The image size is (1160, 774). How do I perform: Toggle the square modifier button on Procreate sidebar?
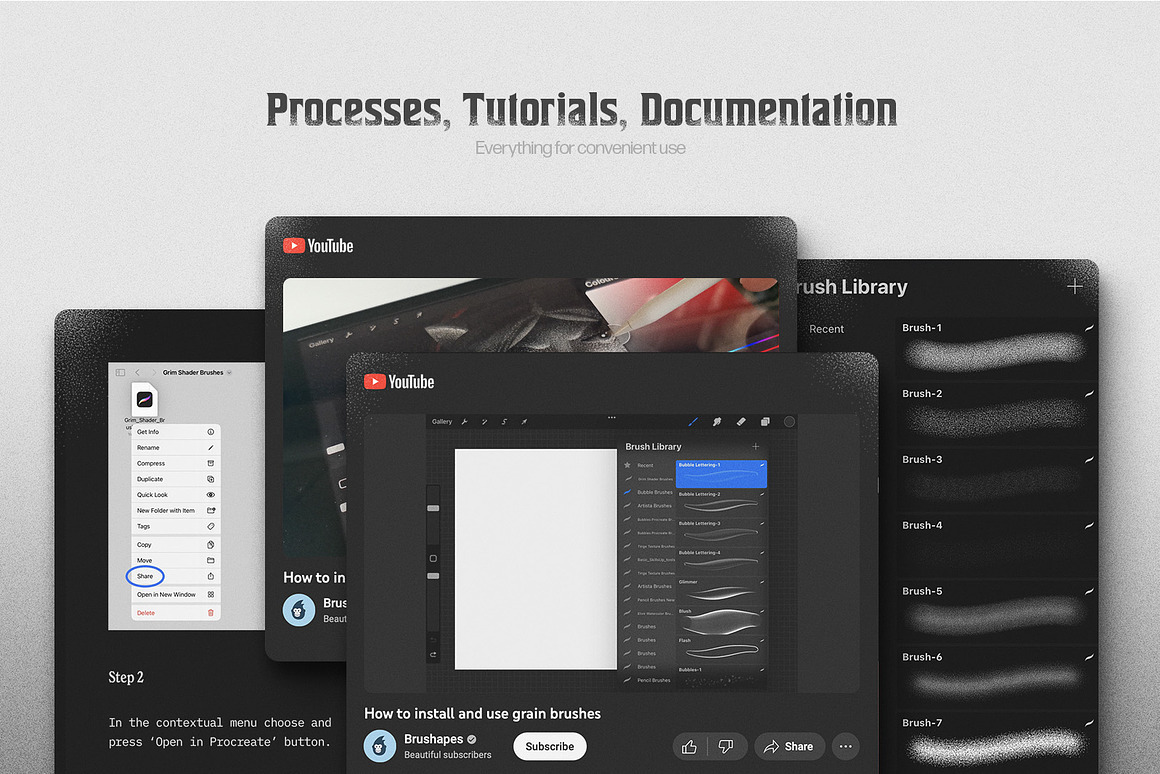[433, 558]
